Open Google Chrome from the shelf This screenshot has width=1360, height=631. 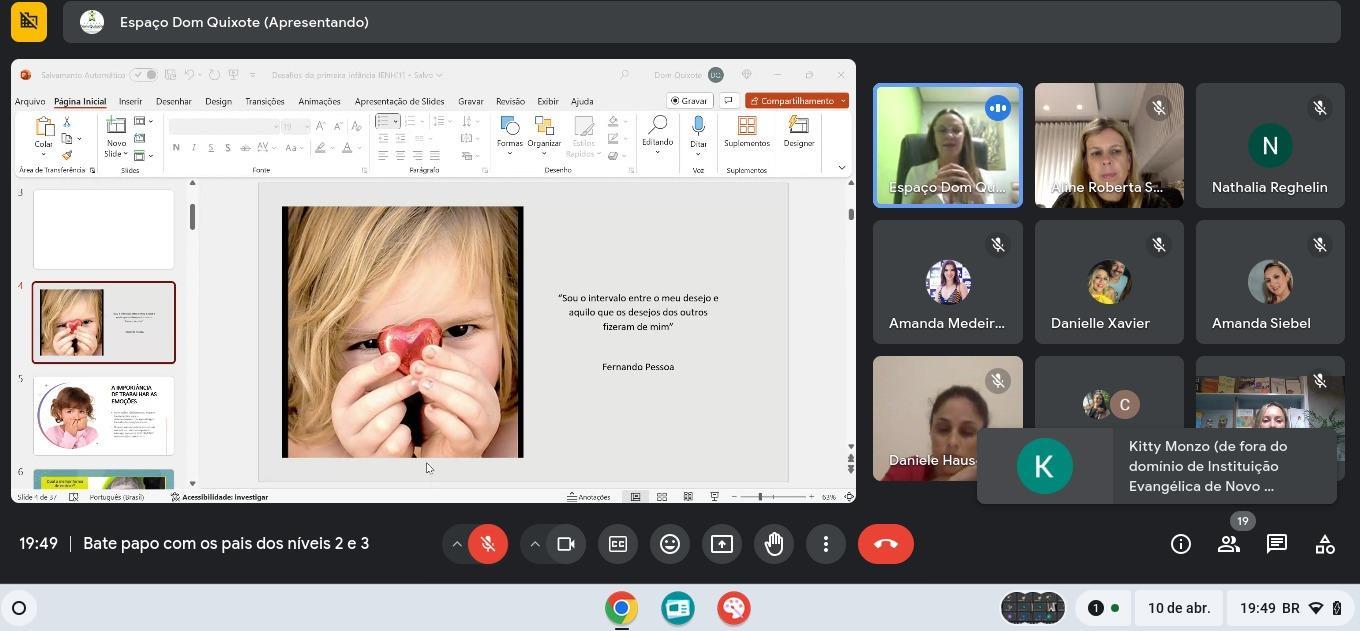point(621,608)
